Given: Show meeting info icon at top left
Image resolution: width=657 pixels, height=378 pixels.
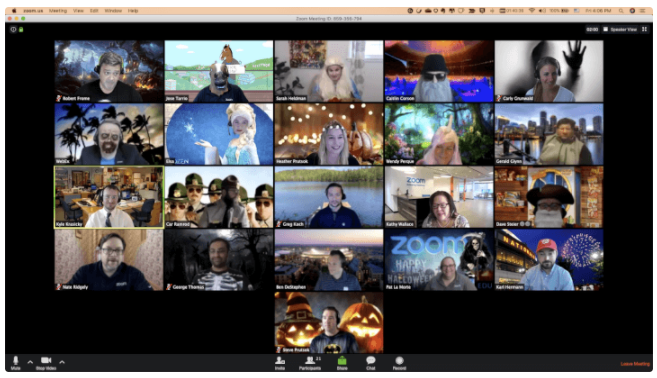Looking at the screenshot, I should [x=13, y=29].
